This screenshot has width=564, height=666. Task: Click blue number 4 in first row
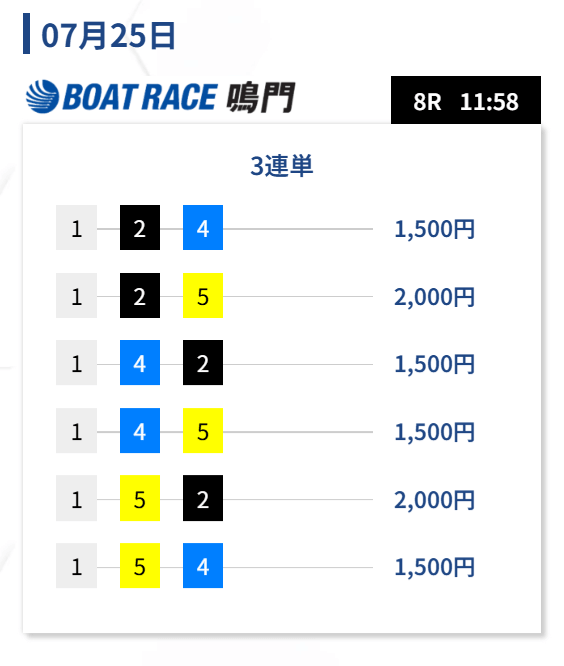(203, 228)
